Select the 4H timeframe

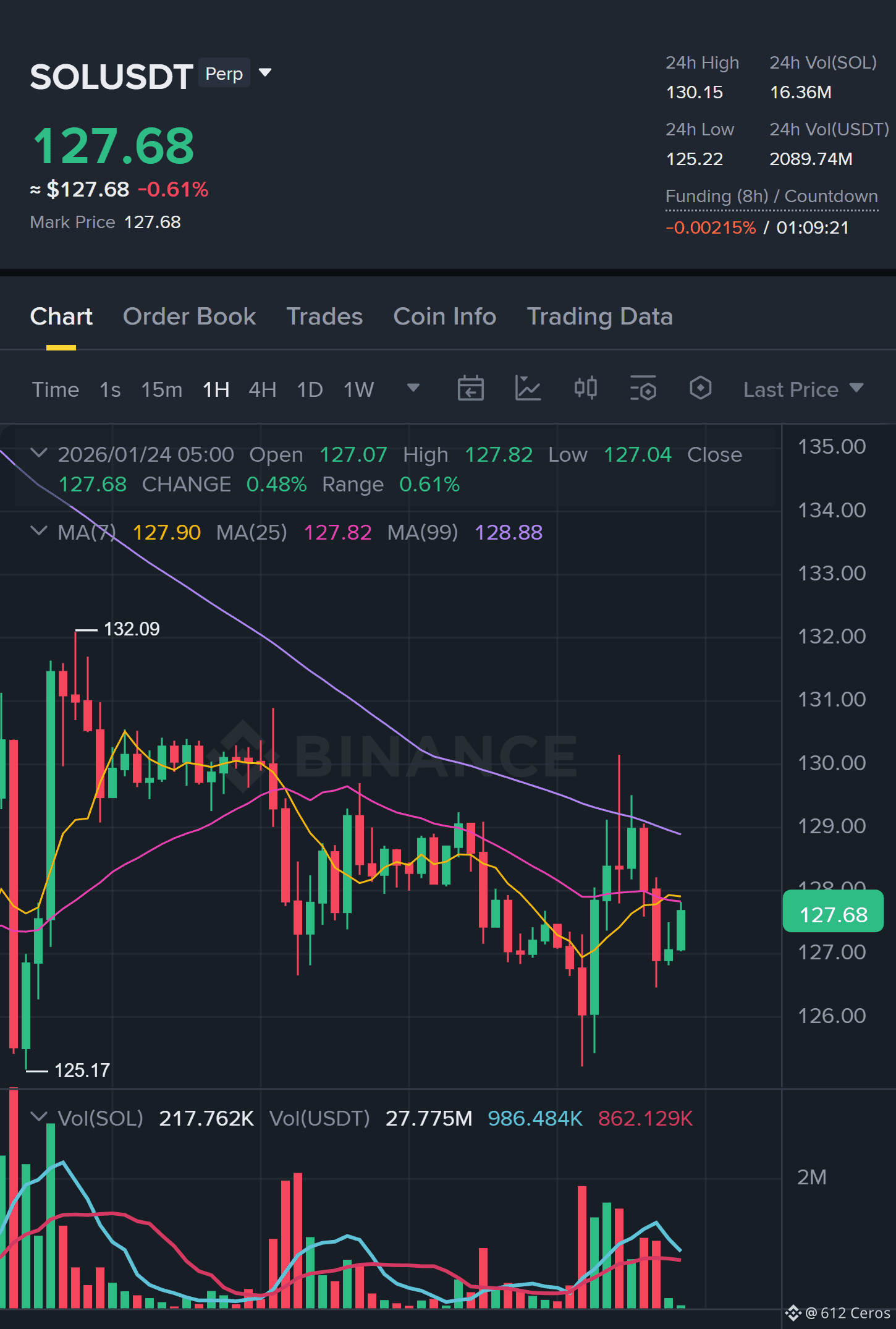click(x=262, y=389)
